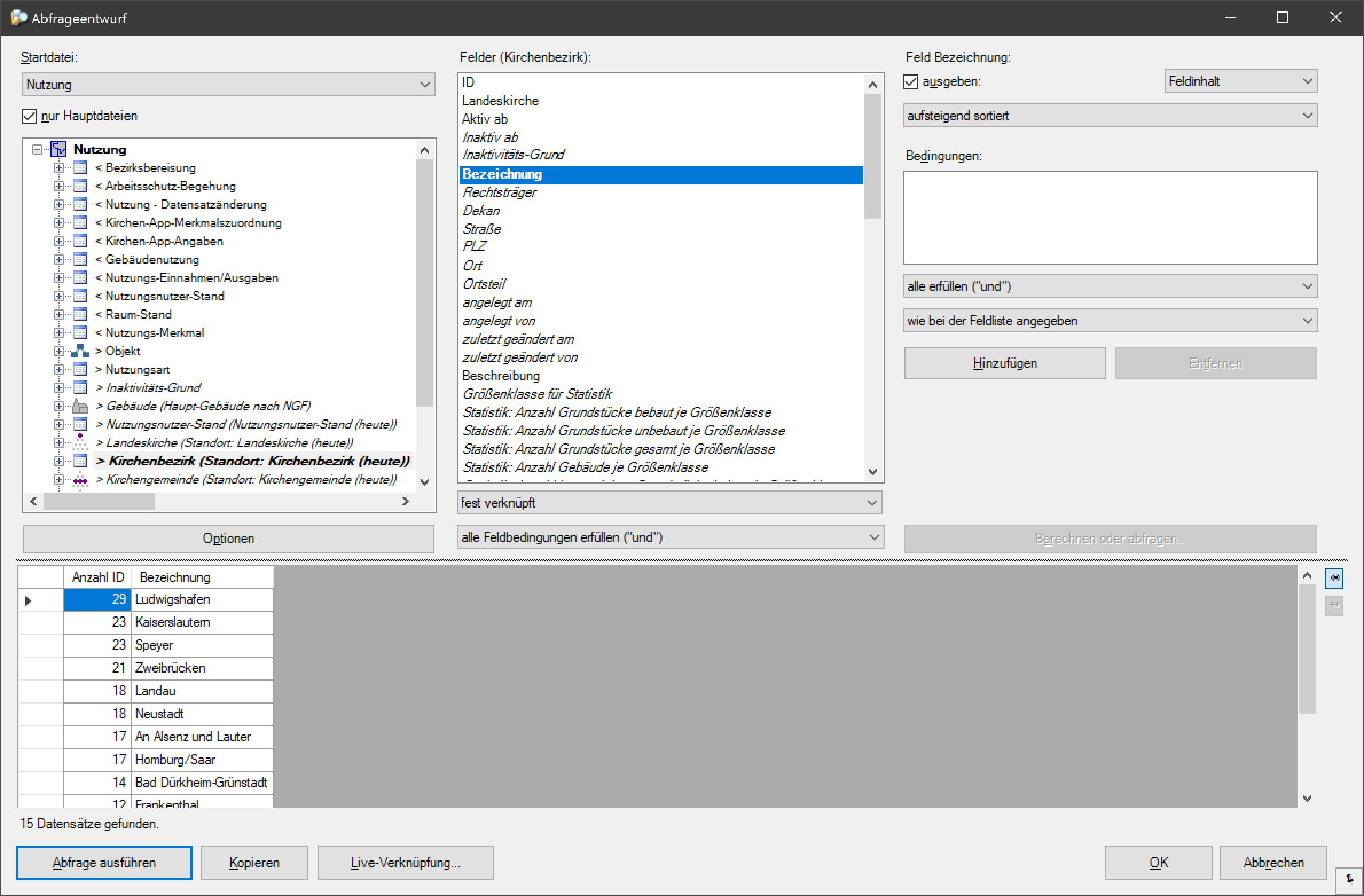The image size is (1364, 896).
Task: Click the Nutzungs-Merkmal table icon
Action: 80,333
